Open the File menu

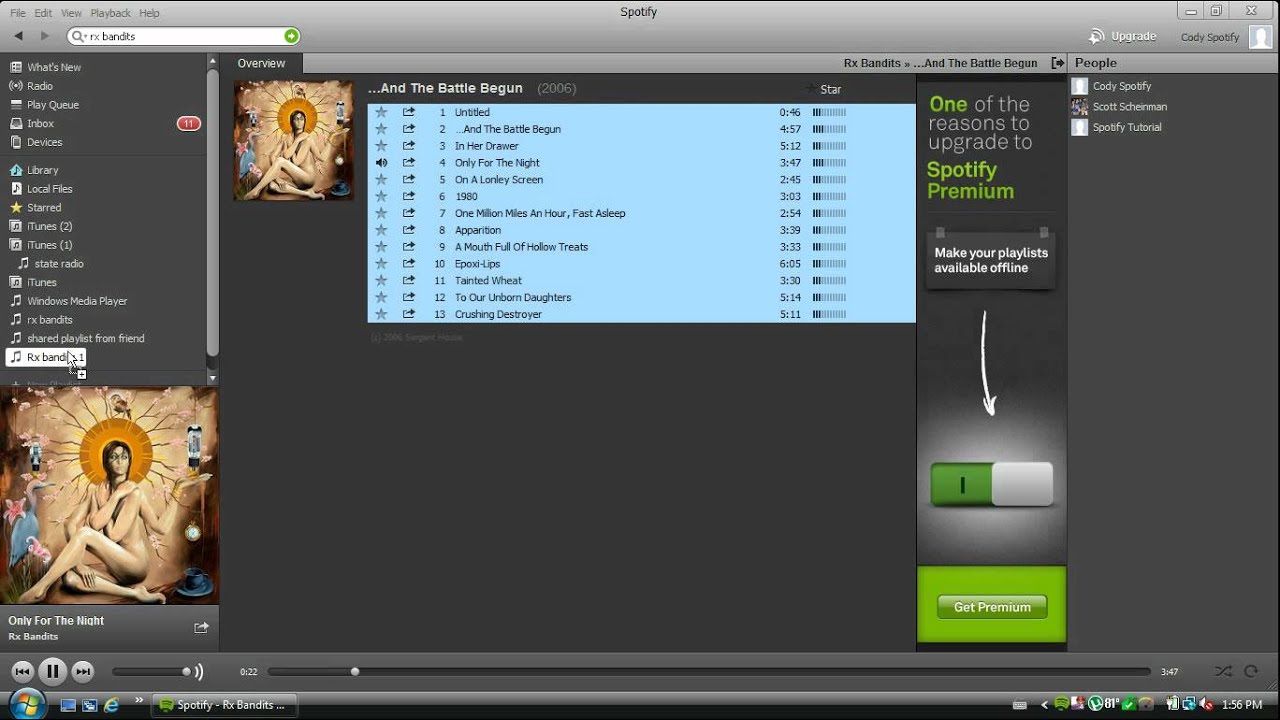[18, 13]
